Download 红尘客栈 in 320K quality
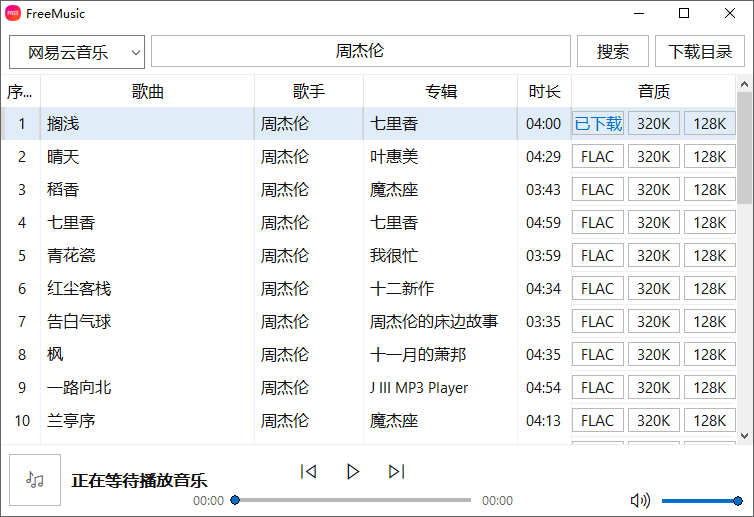The image size is (754, 517). (x=653, y=289)
